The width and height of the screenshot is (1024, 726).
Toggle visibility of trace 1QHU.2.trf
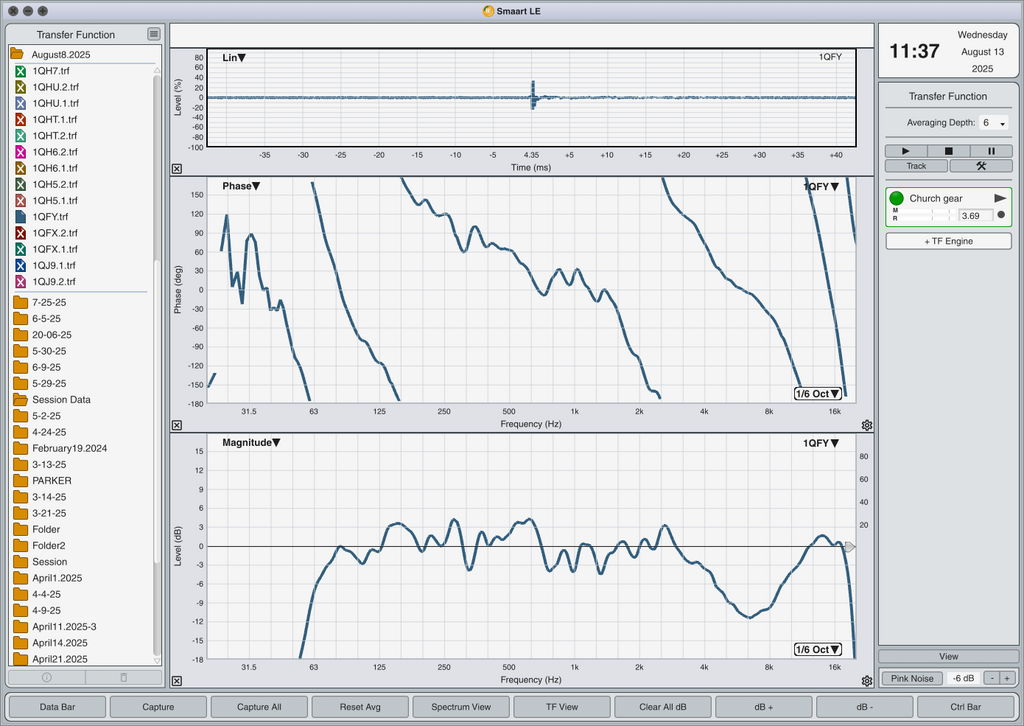click(20, 87)
